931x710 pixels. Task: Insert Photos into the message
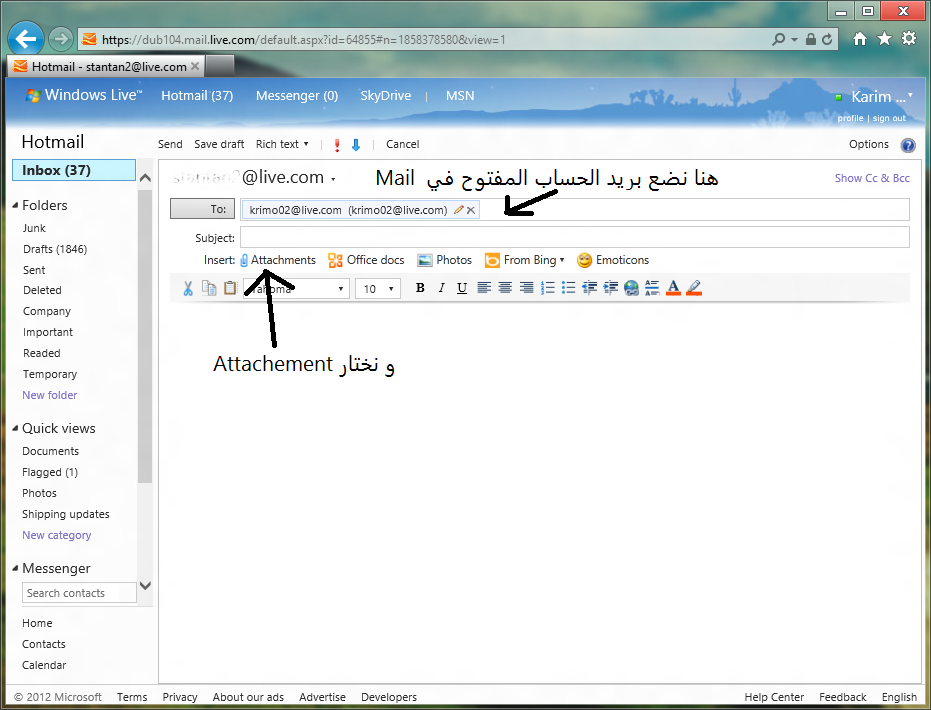[x=445, y=260]
